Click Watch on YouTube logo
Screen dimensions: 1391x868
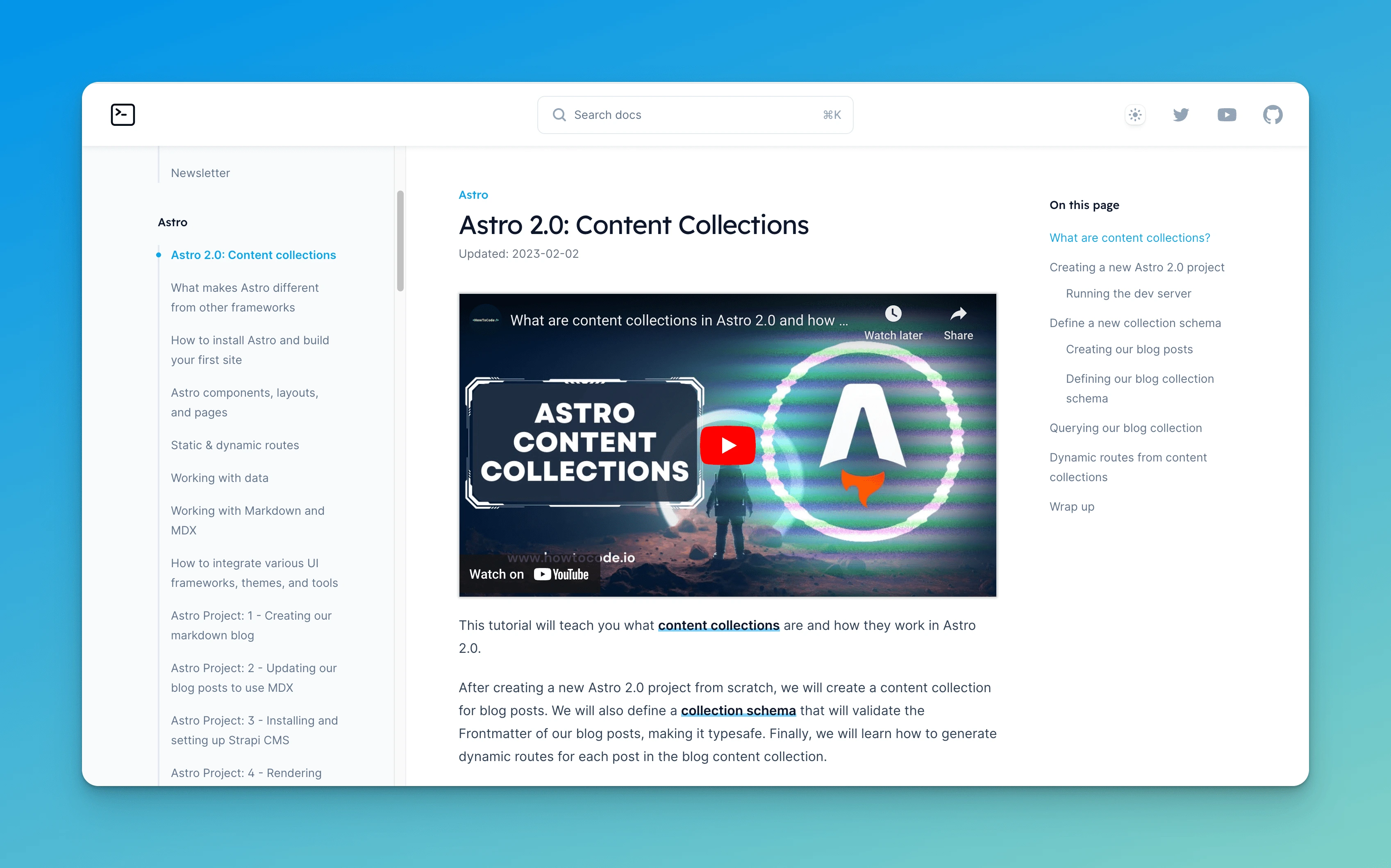tap(561, 574)
